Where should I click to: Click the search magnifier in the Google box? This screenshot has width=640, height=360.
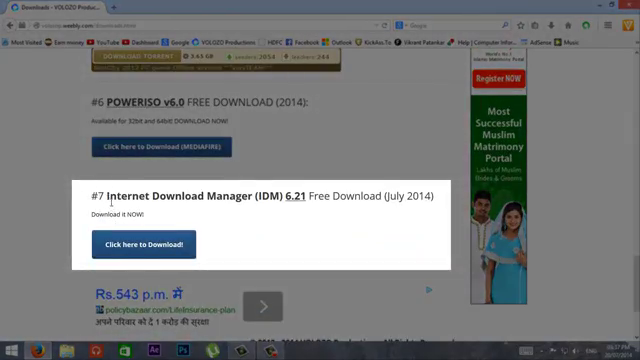click(505, 25)
